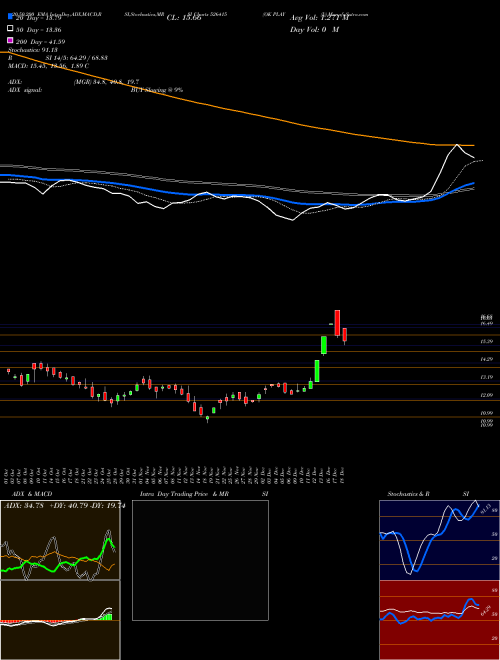The width and height of the screenshot is (500, 660).
Task: Click the MACD histogram panel
Action: point(60,620)
